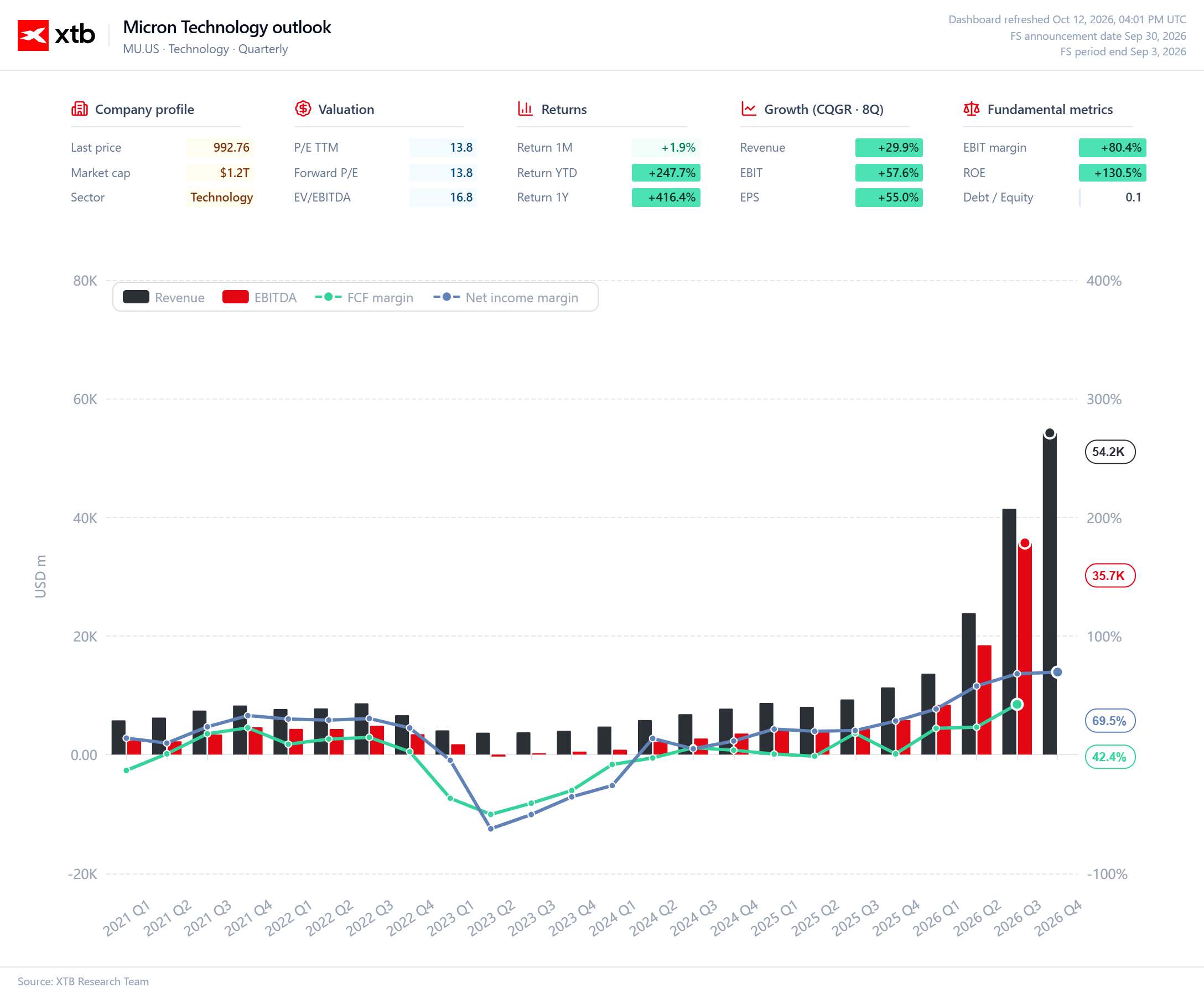This screenshot has width=1204, height=993.
Task: Click the 2023 Q2 axis label
Action: [x=491, y=918]
